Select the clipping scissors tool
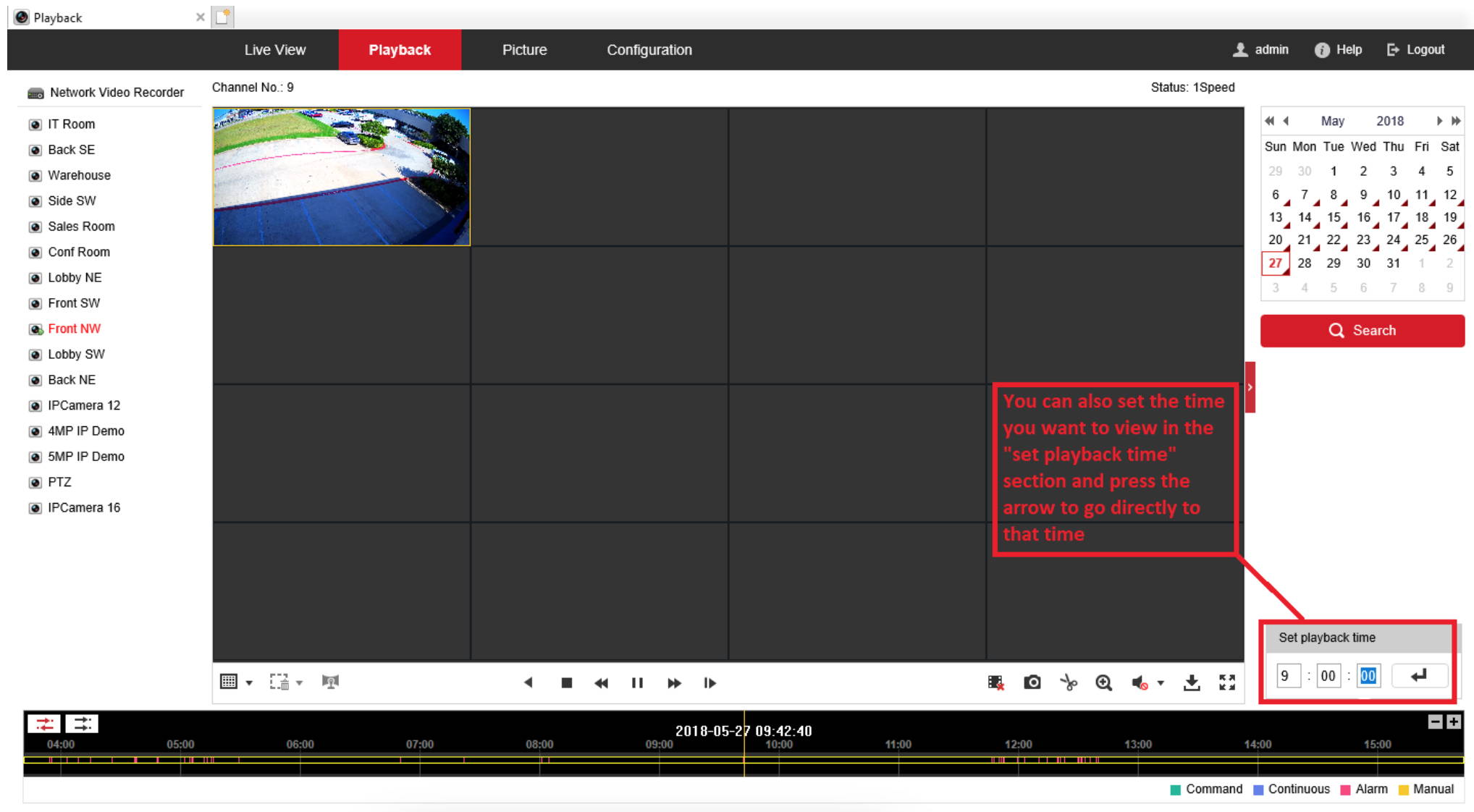This screenshot has height=812, width=1474. pyautogui.click(x=1069, y=682)
